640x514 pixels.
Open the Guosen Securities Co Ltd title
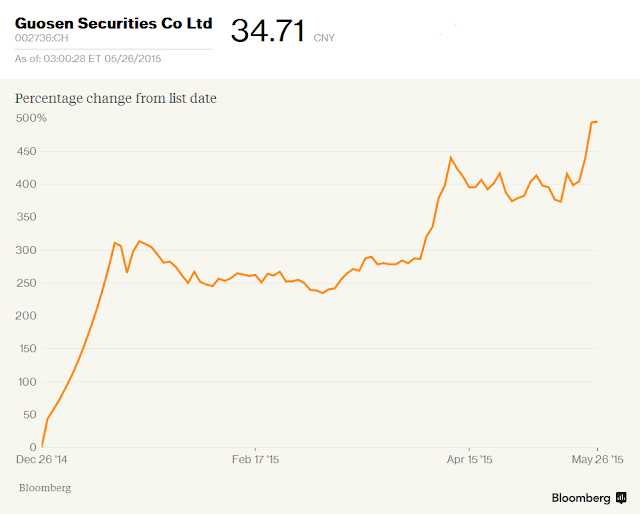click(113, 22)
